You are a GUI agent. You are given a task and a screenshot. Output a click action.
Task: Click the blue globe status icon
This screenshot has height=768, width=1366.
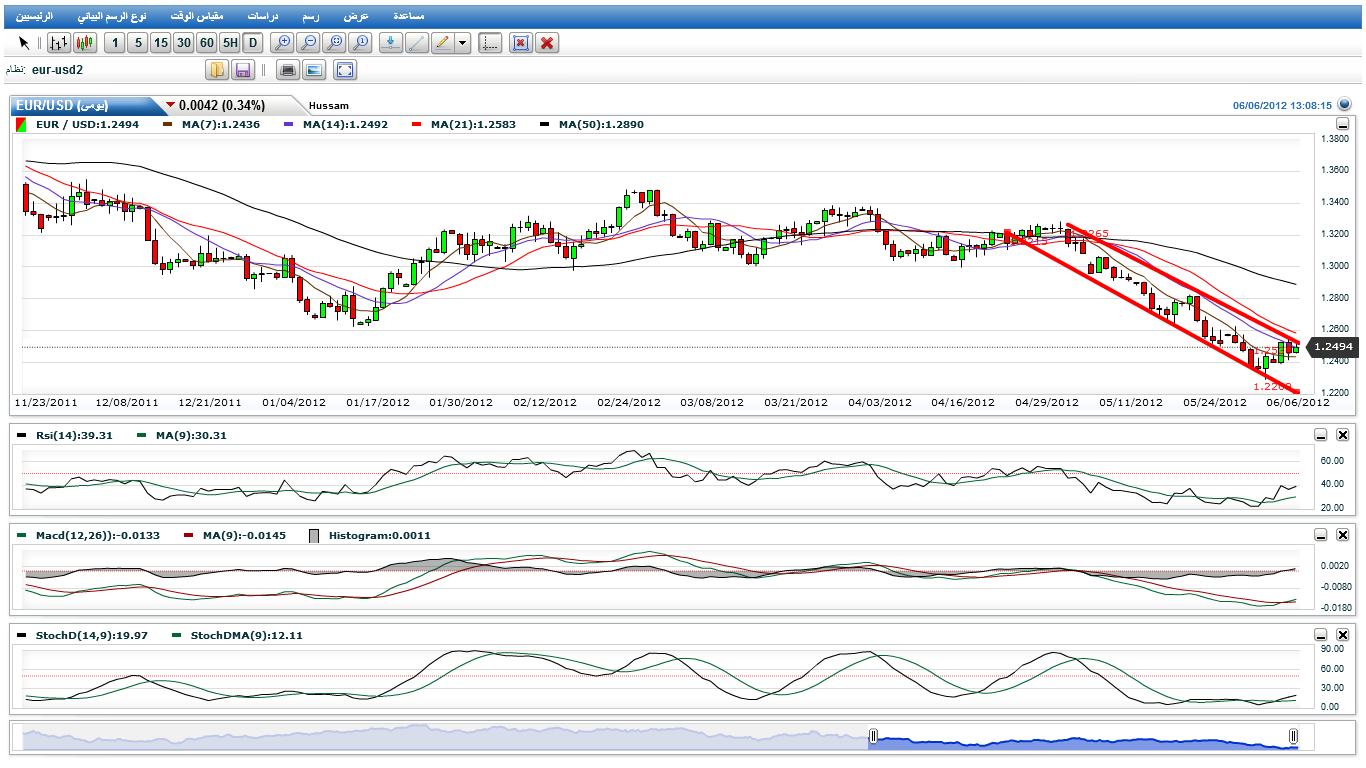(x=1344, y=104)
